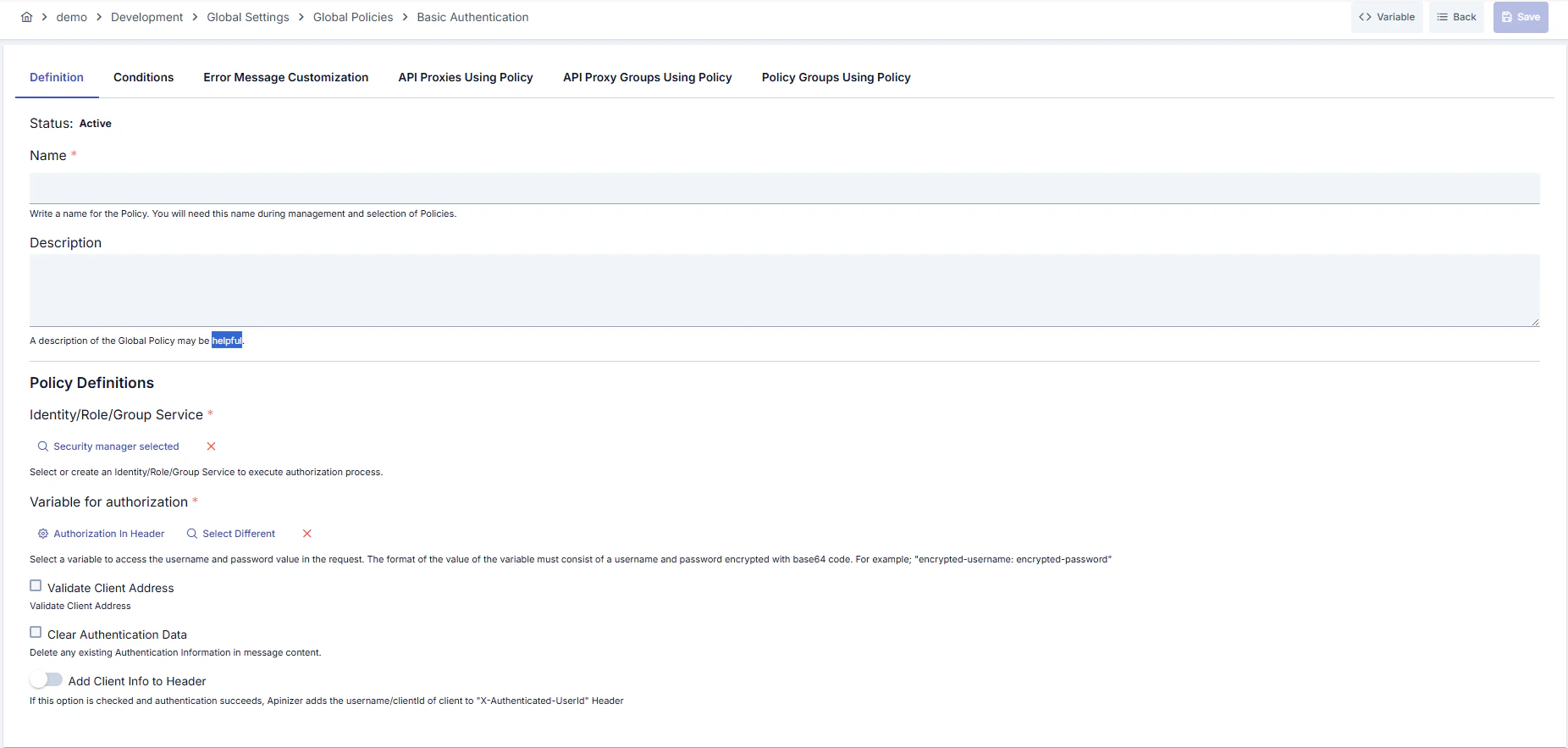Focus the Description text area

[785, 291]
